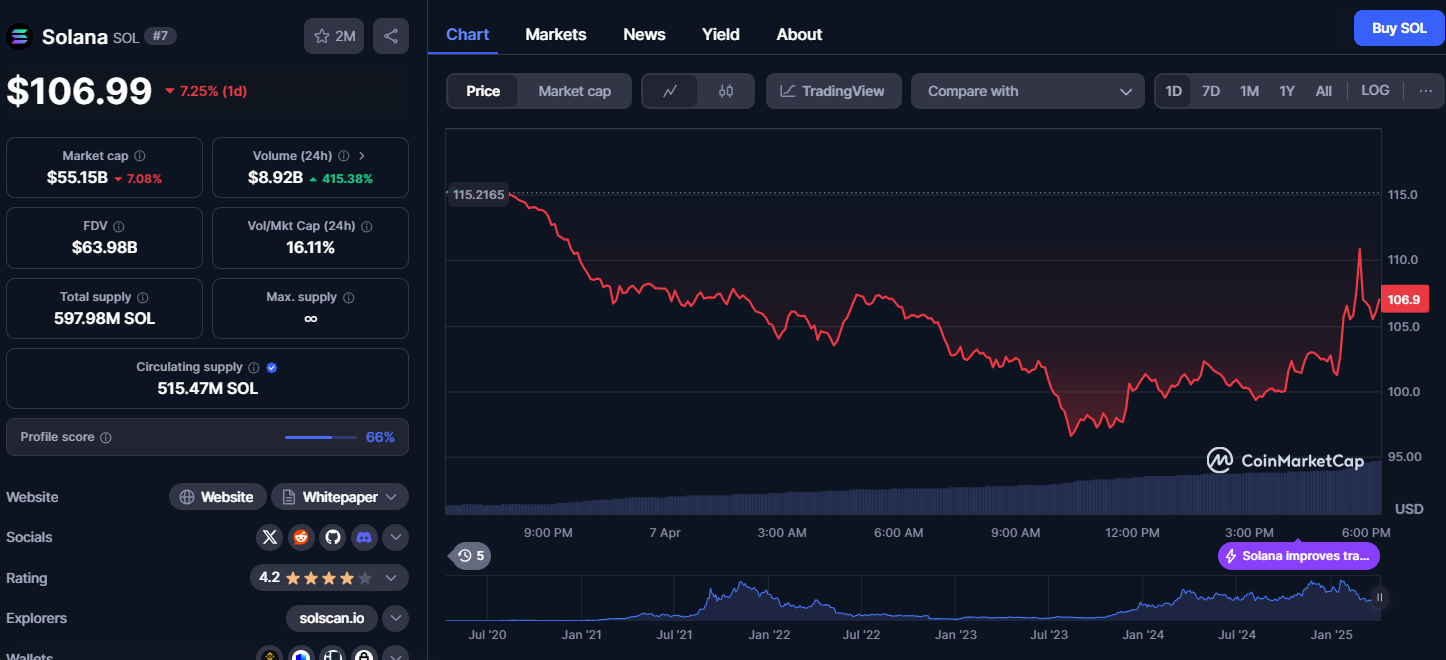Enable LOG scale on chart
This screenshot has width=1446, height=660.
coord(1375,91)
